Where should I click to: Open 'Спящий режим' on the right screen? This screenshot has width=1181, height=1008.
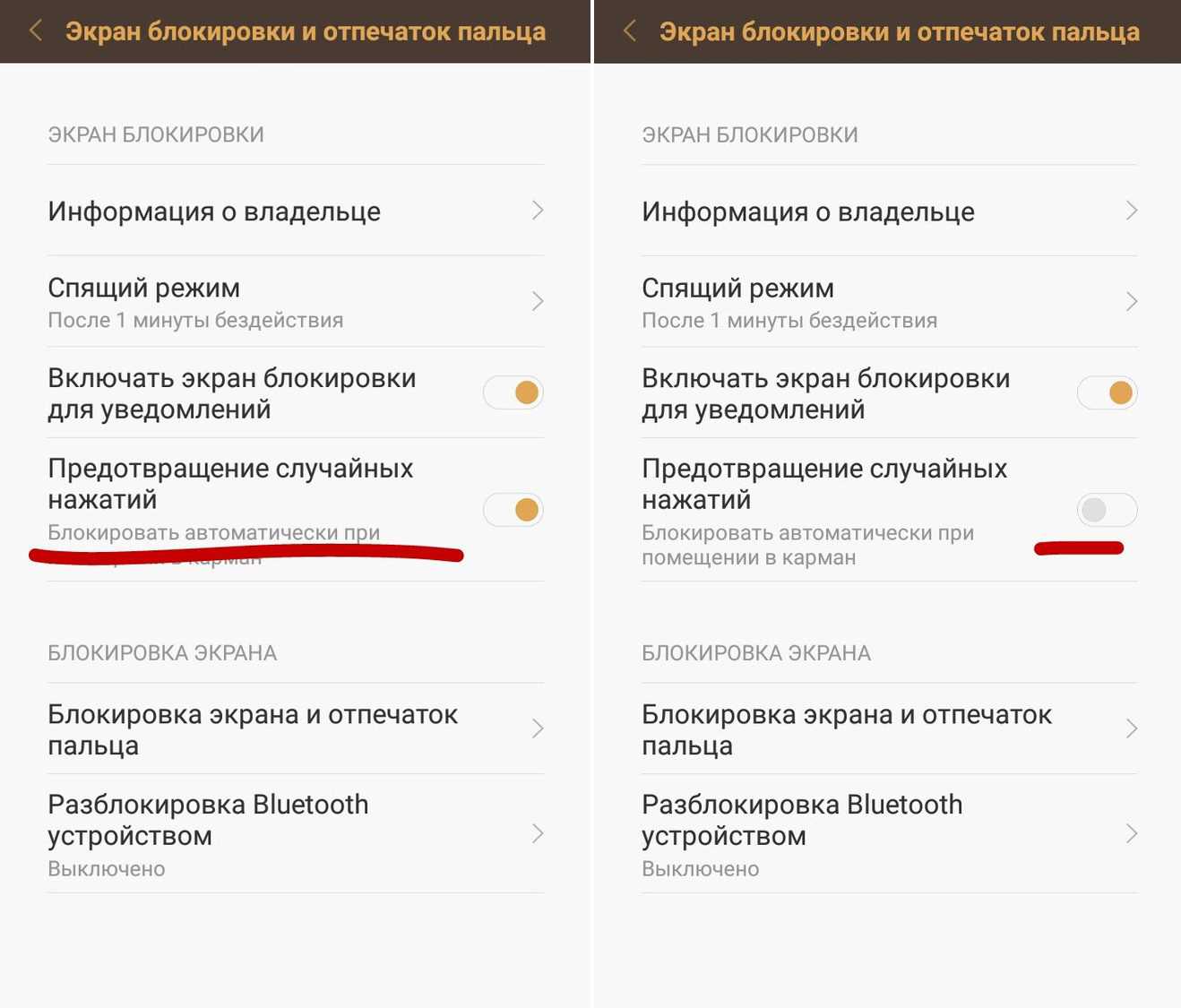coord(890,302)
